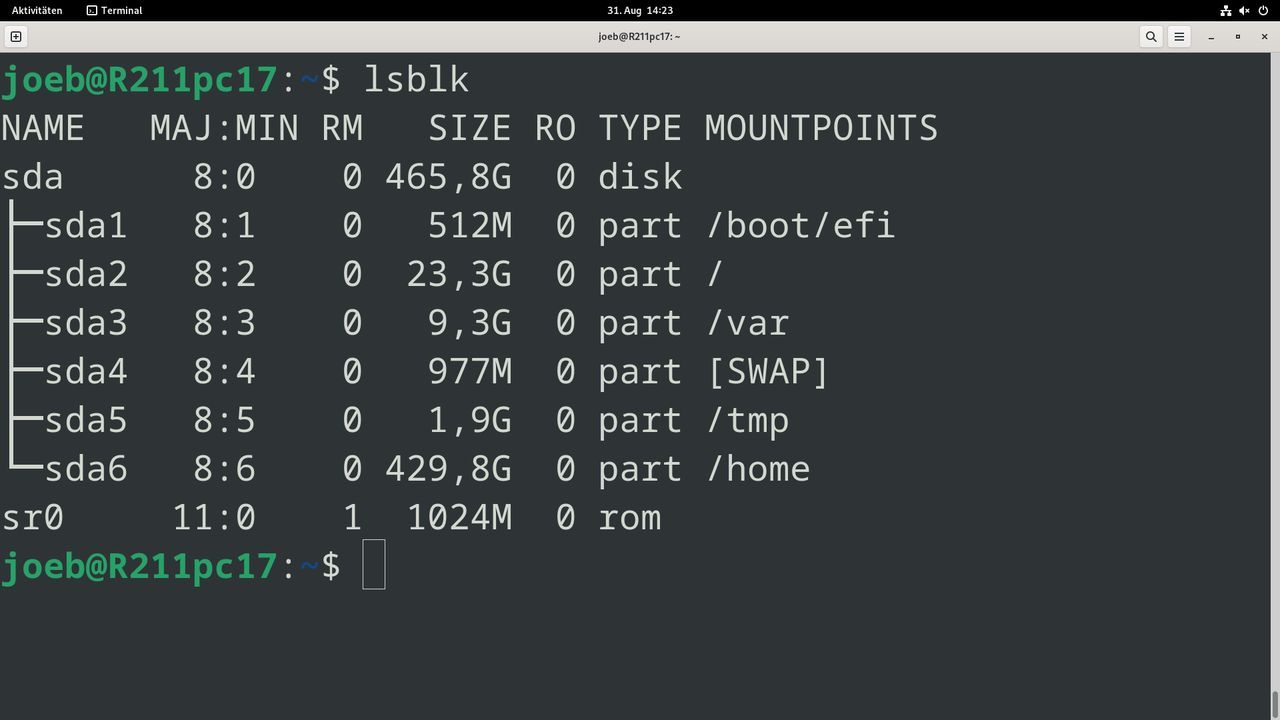Click the /tmp mountpoint
The image size is (1280, 720).
tap(747, 421)
